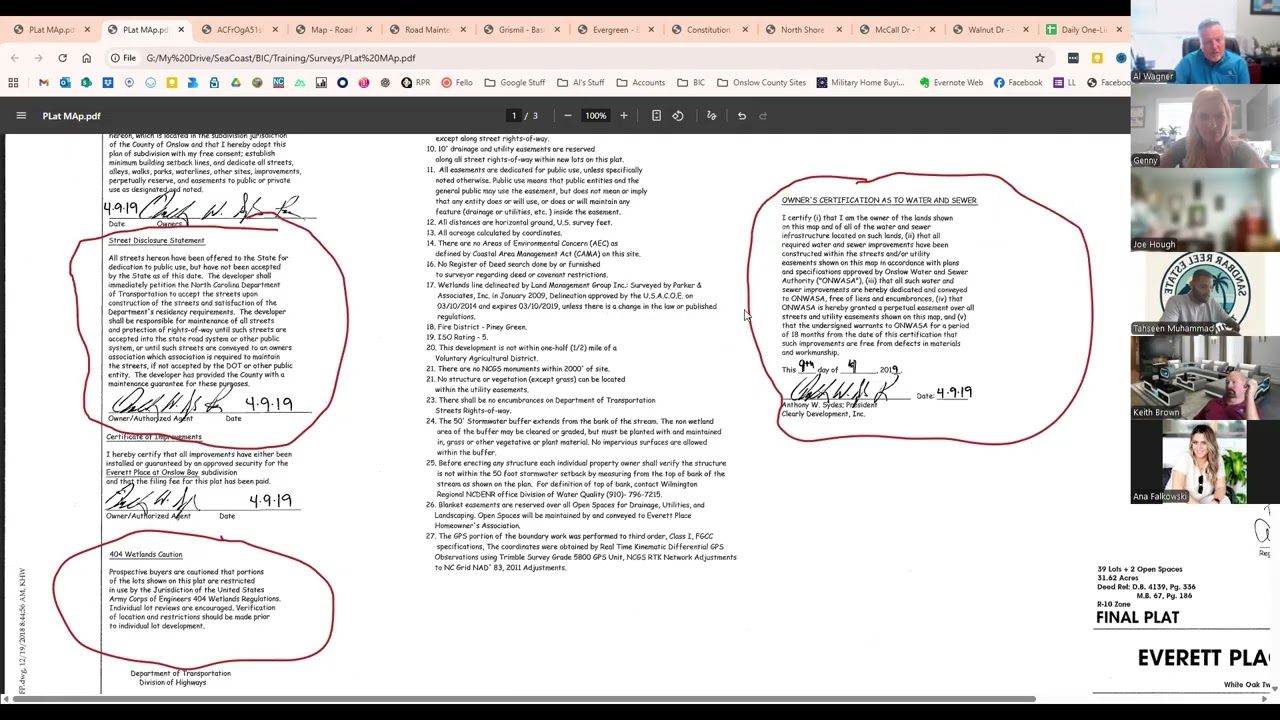Select Genny's video thumbnail
This screenshot has height=720, width=1280.
(x=1205, y=126)
